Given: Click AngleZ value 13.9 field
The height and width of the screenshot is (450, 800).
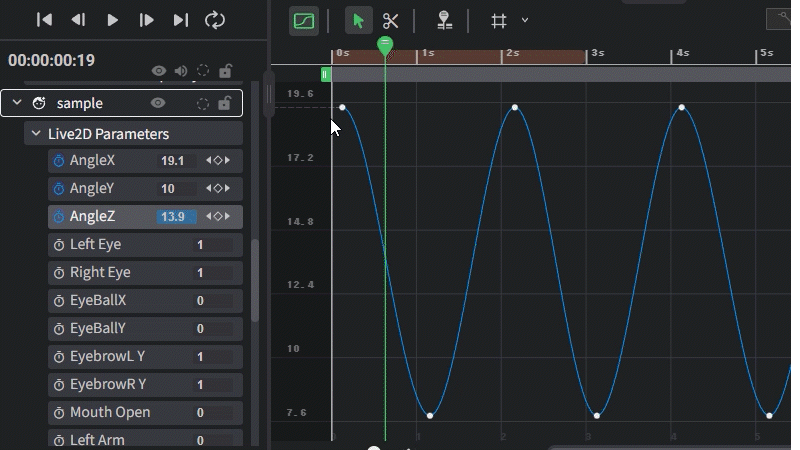Looking at the screenshot, I should point(176,216).
